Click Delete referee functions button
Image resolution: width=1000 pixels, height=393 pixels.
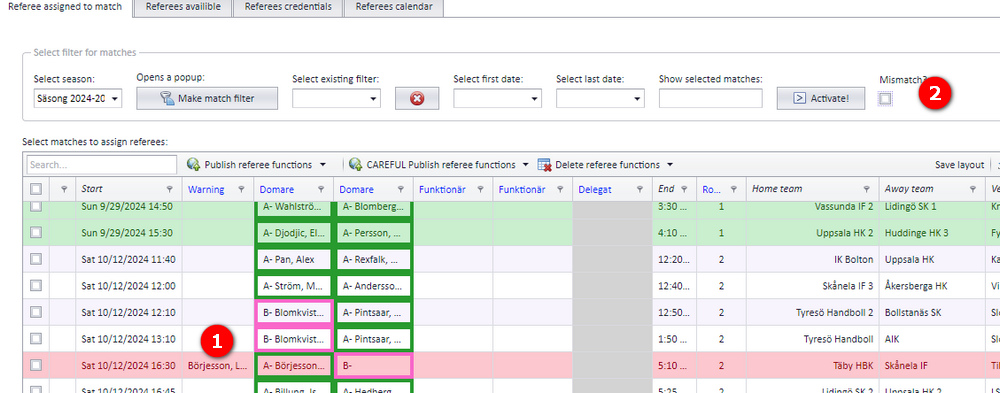pos(599,165)
